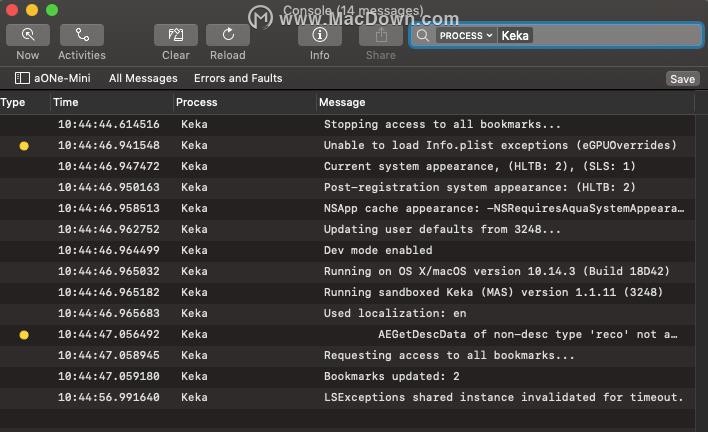Select 'LSExceptions shared instance invalidated' message

point(503,397)
